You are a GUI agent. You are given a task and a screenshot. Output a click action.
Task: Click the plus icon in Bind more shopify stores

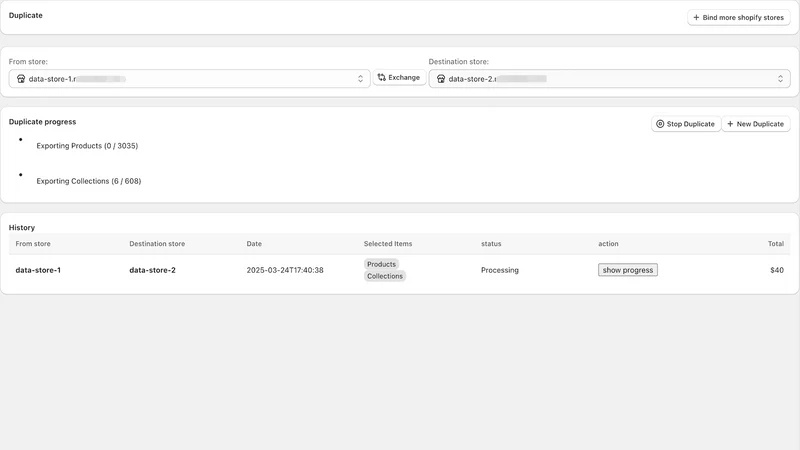(696, 17)
